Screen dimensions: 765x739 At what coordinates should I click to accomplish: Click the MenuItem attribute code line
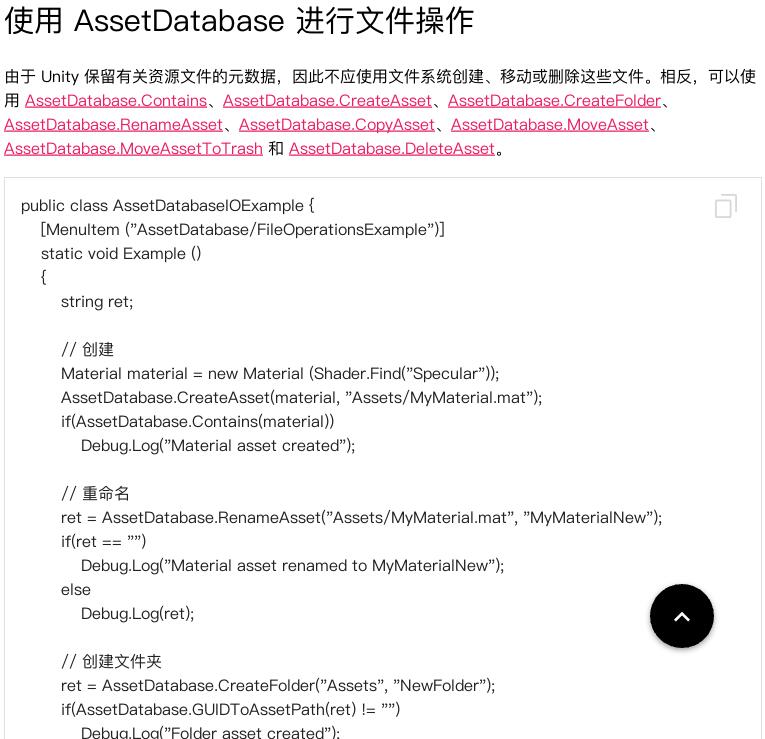(242, 230)
